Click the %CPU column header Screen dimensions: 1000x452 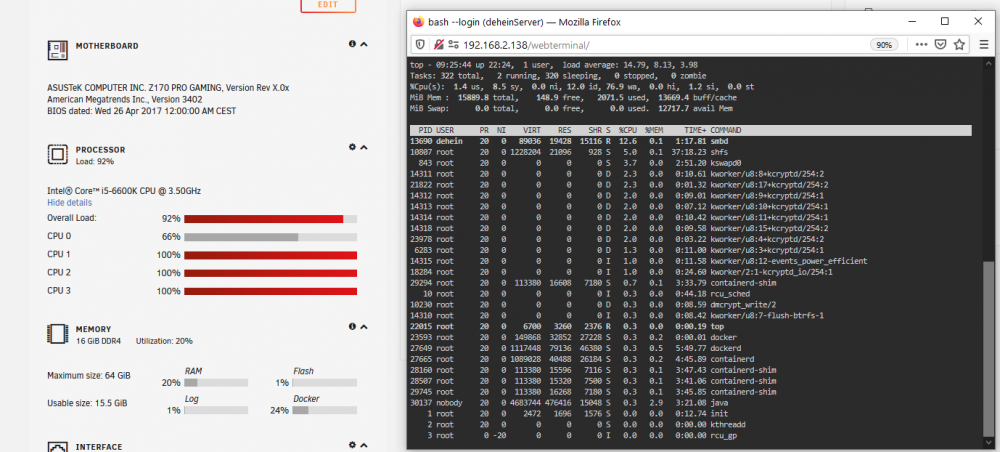(629, 130)
